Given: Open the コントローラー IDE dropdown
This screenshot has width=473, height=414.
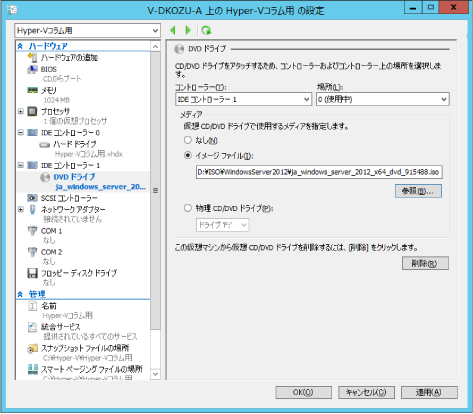Looking at the screenshot, I should [x=243, y=99].
